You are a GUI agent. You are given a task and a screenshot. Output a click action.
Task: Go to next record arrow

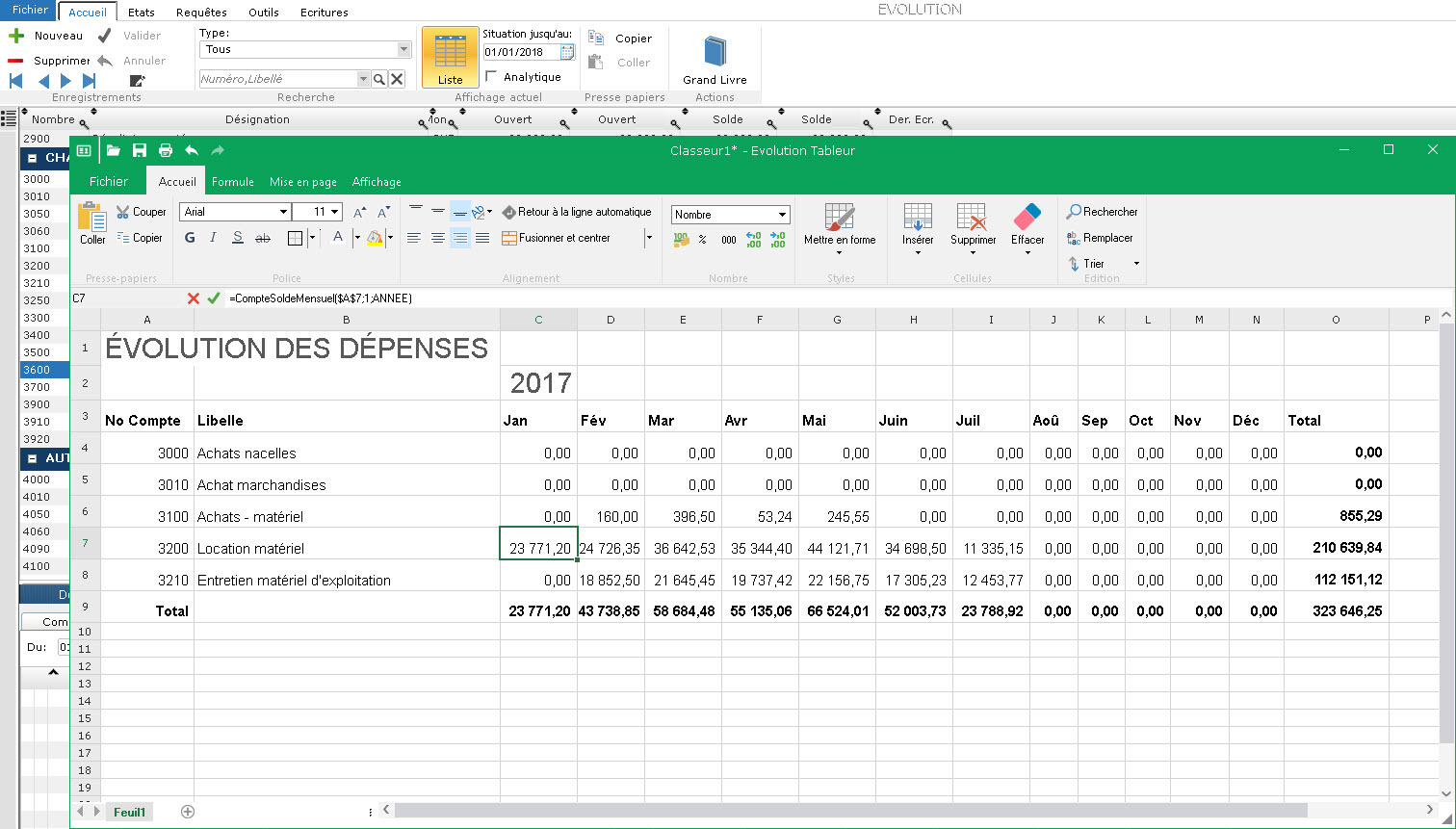[65, 81]
